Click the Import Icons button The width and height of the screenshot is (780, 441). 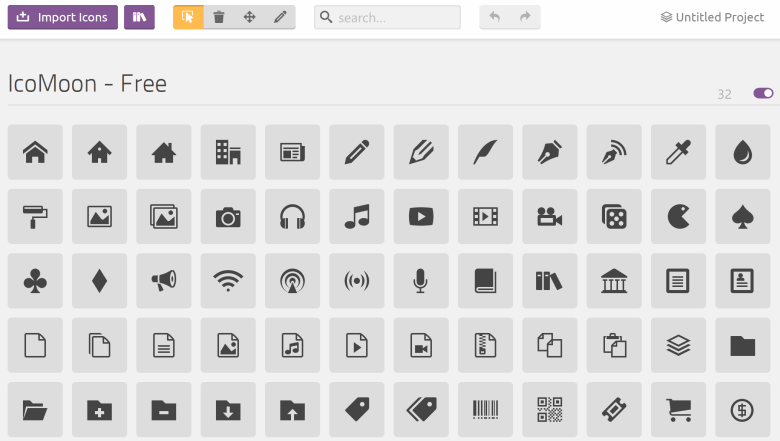(63, 17)
